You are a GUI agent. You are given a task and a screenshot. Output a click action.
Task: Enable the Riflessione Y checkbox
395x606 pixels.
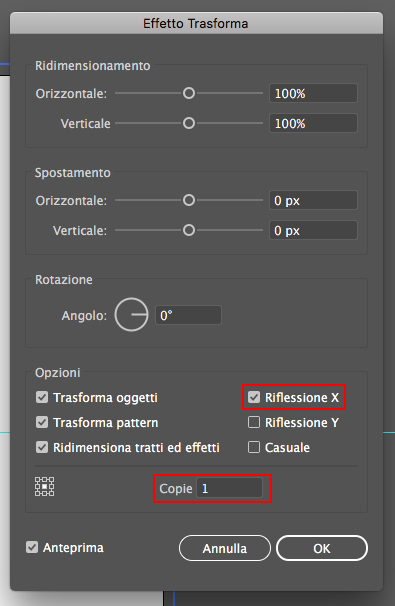point(254,422)
